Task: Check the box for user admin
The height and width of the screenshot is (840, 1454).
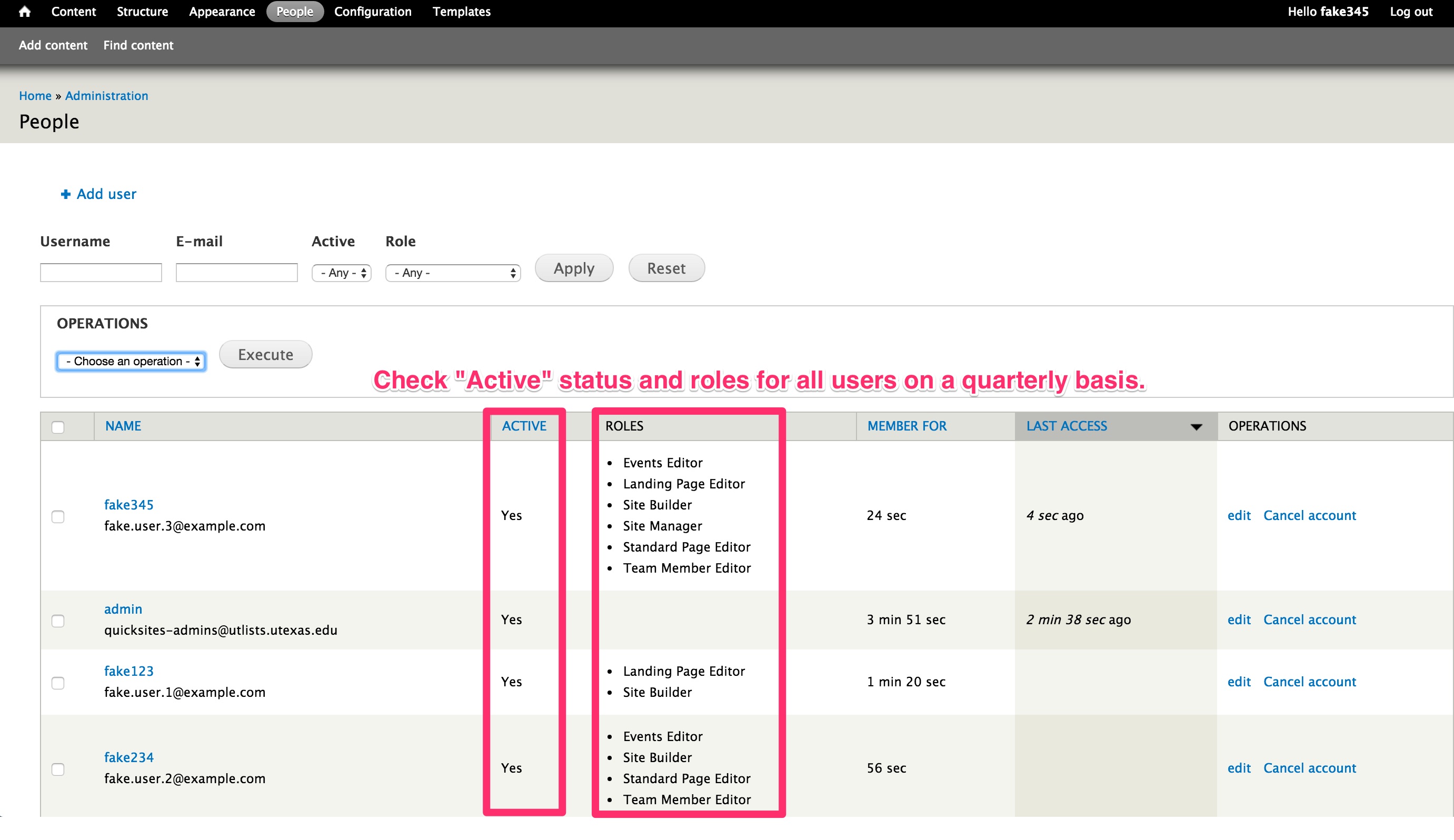Action: coord(58,621)
